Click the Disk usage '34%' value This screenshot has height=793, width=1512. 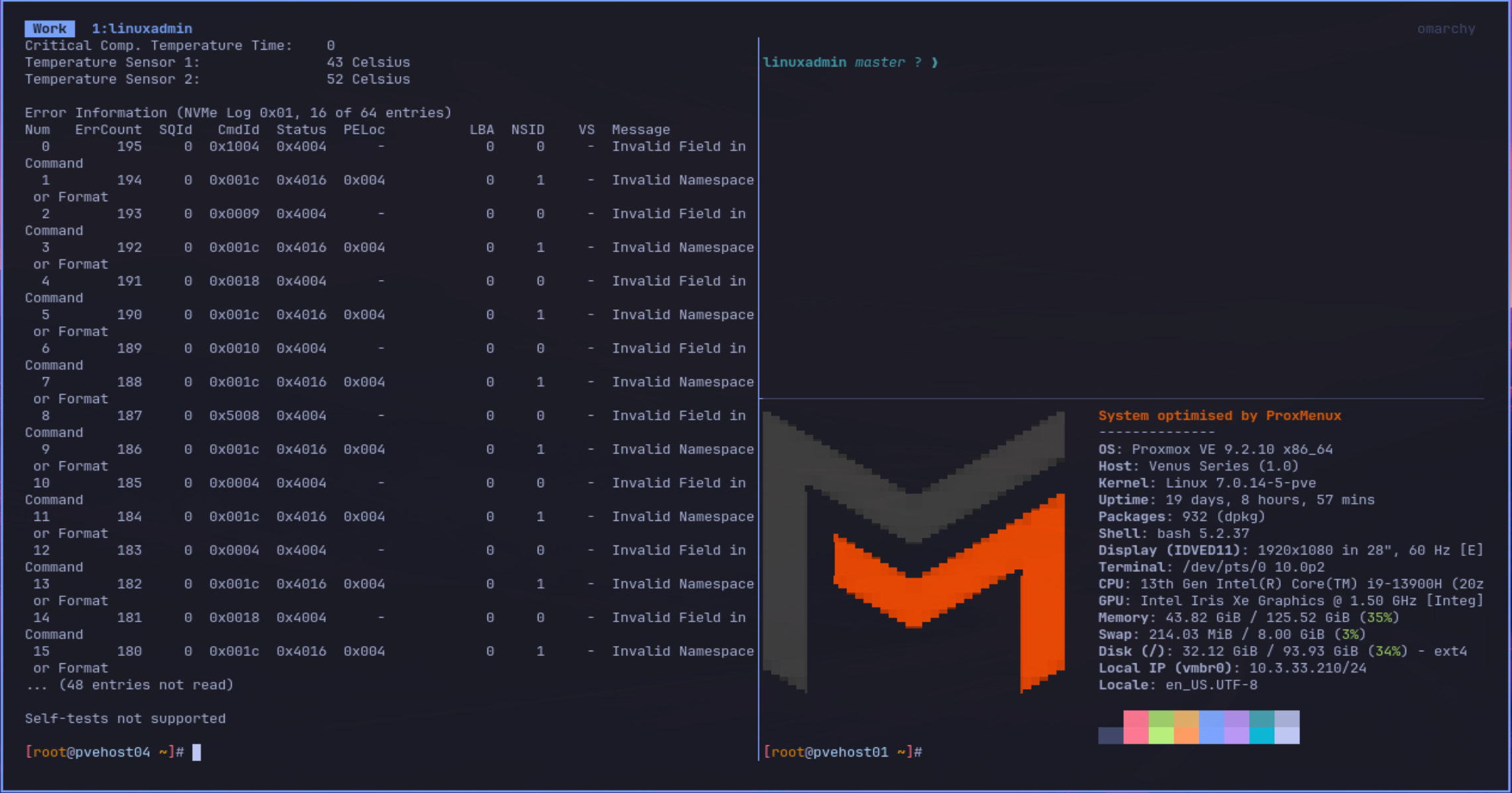click(1388, 651)
